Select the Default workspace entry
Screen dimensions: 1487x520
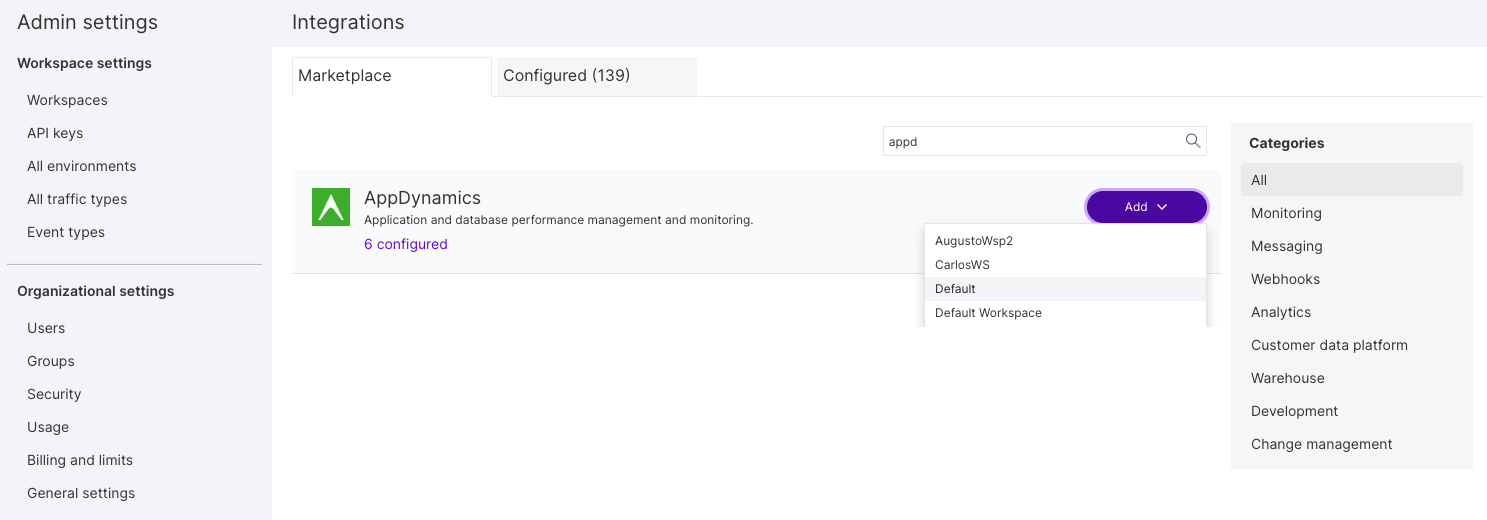[x=955, y=289]
